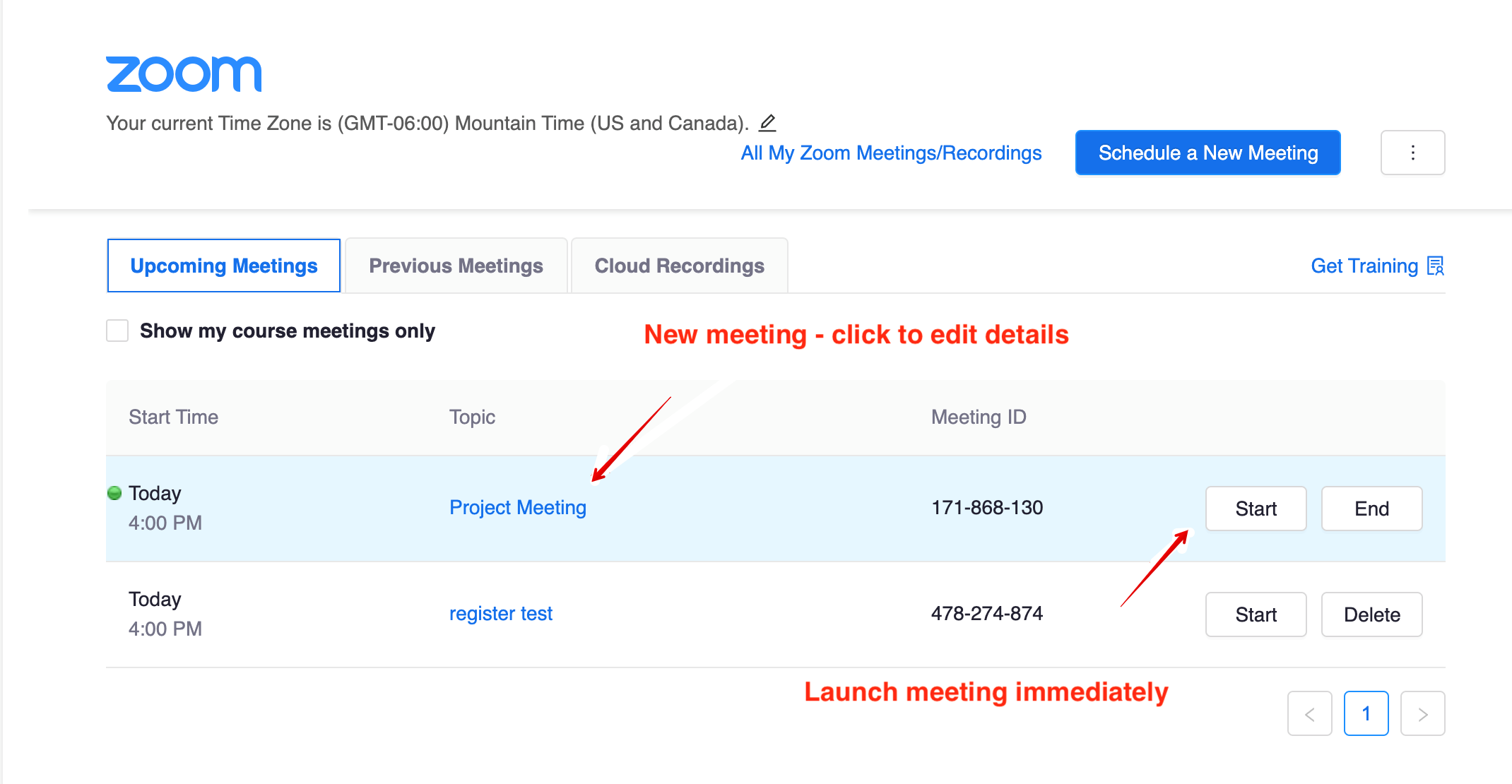Open Project Meeting topic link

(518, 508)
